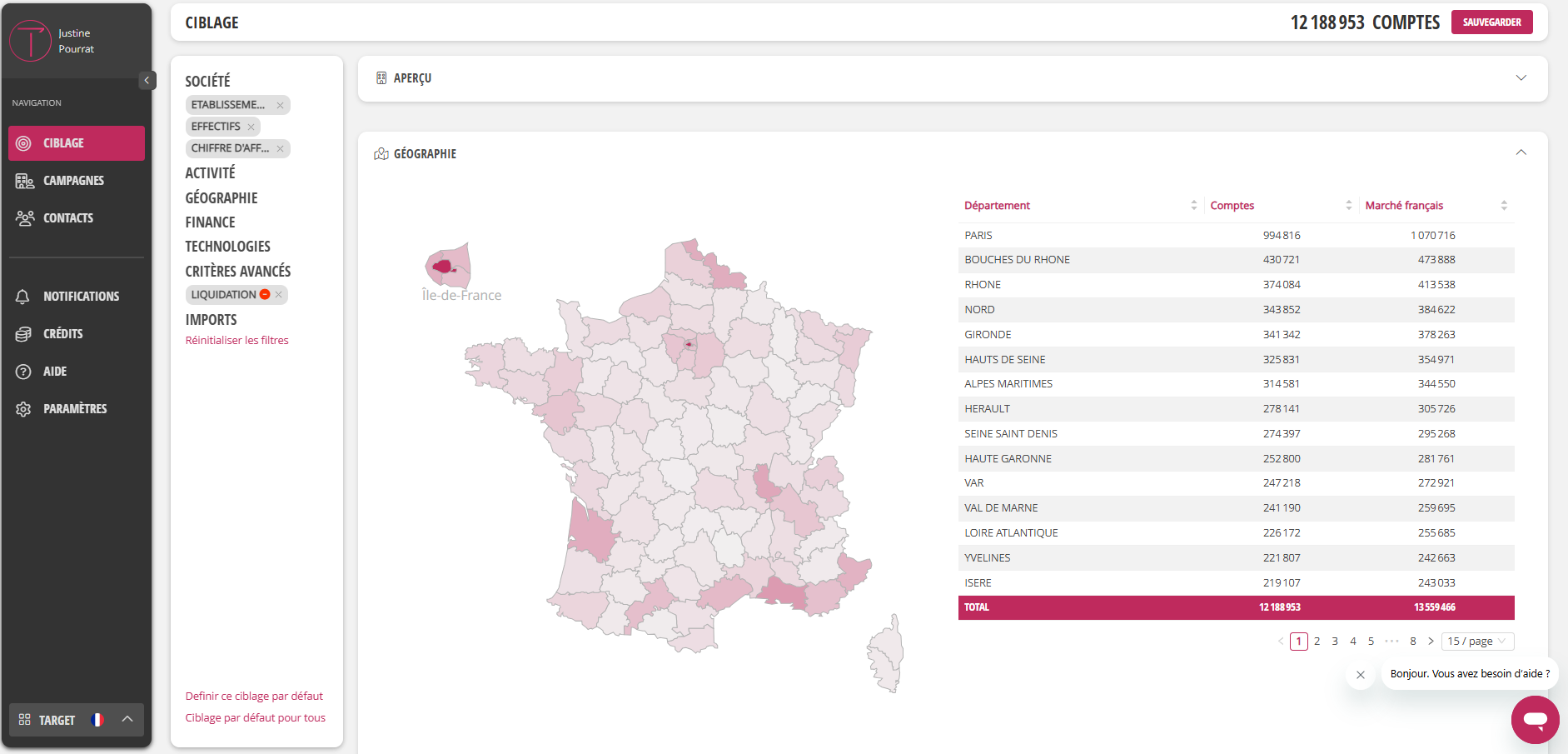Viewport: 1568px width, 754px height.
Task: Click the Contacts people icon
Action: click(x=24, y=218)
